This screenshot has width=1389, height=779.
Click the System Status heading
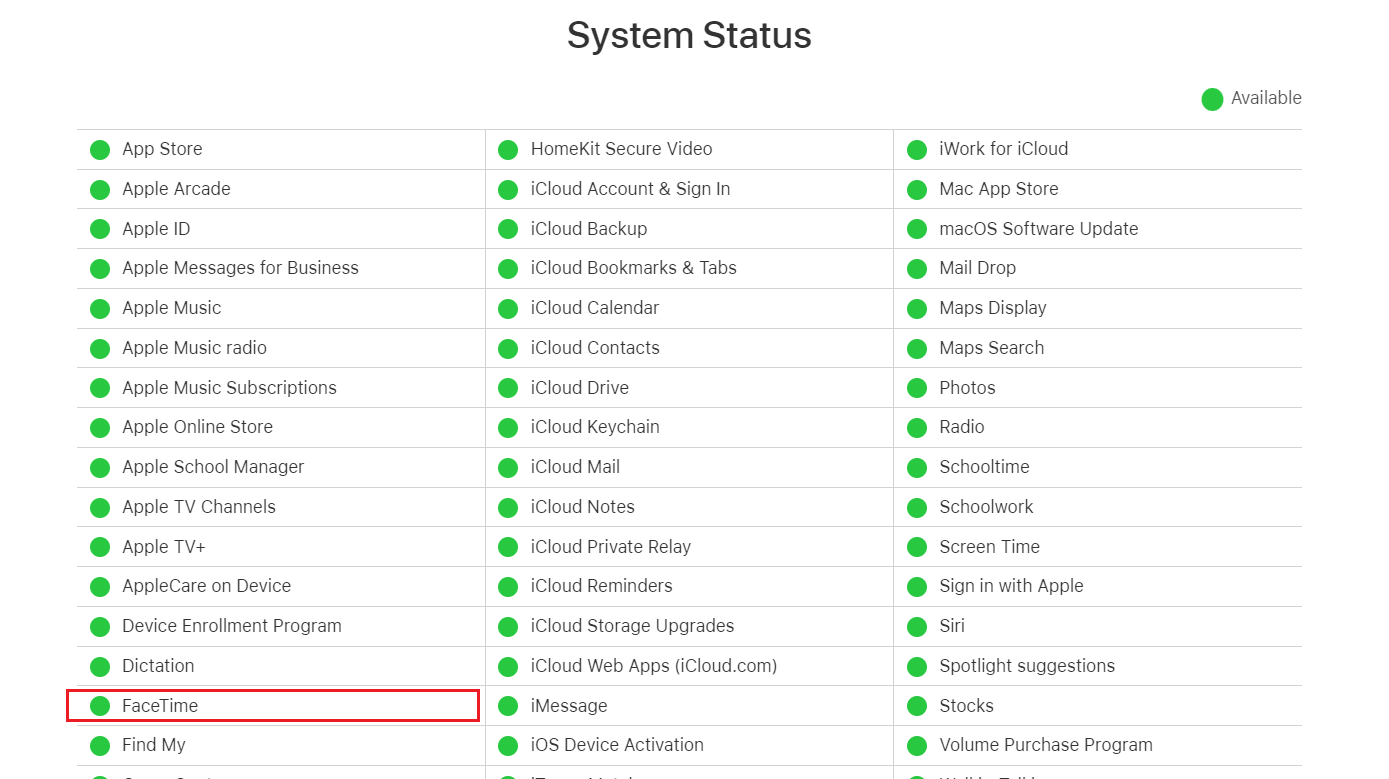tap(689, 36)
